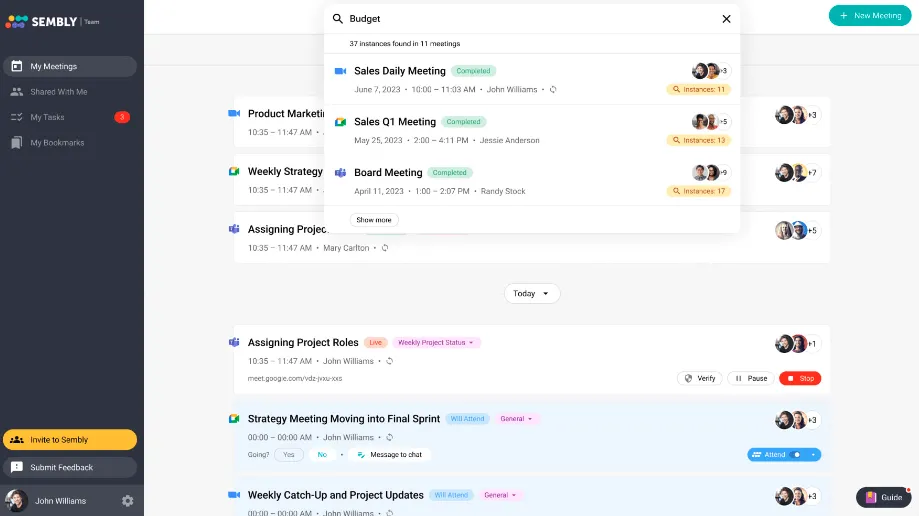The height and width of the screenshot is (516, 919).
Task: Select Yes for Going
Action: pos(288,454)
